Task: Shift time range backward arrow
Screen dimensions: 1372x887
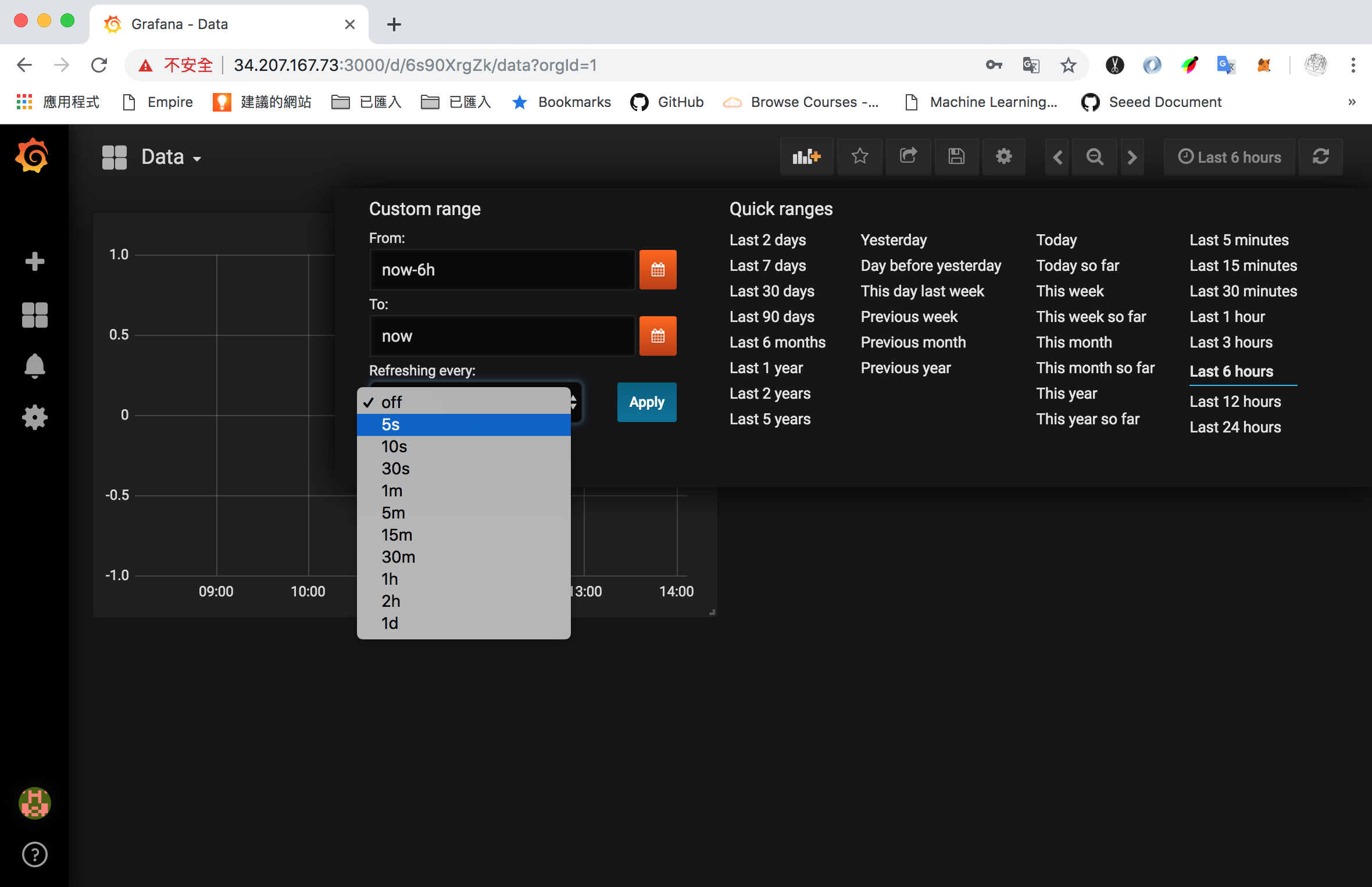Action: [x=1057, y=157]
